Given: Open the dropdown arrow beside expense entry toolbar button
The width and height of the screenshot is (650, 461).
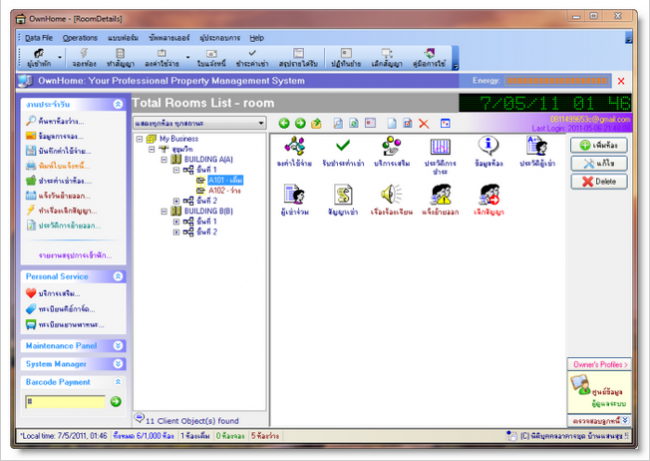Looking at the screenshot, I should [x=188, y=58].
